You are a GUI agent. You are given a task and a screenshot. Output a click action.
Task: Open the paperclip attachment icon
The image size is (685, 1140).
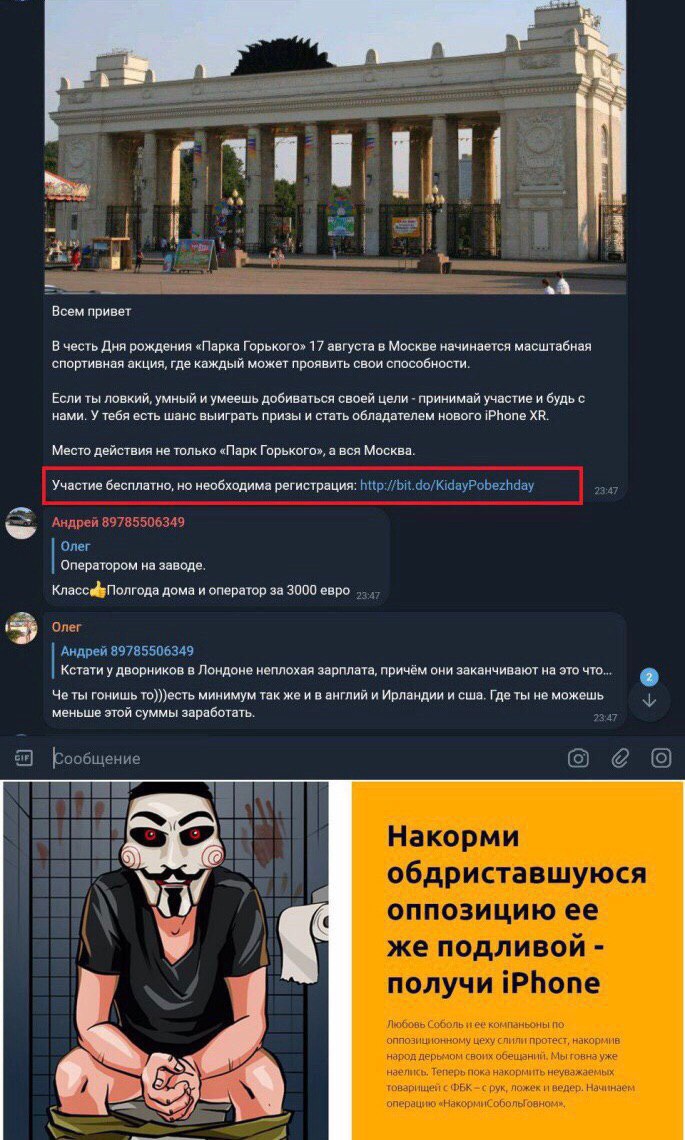pos(620,758)
